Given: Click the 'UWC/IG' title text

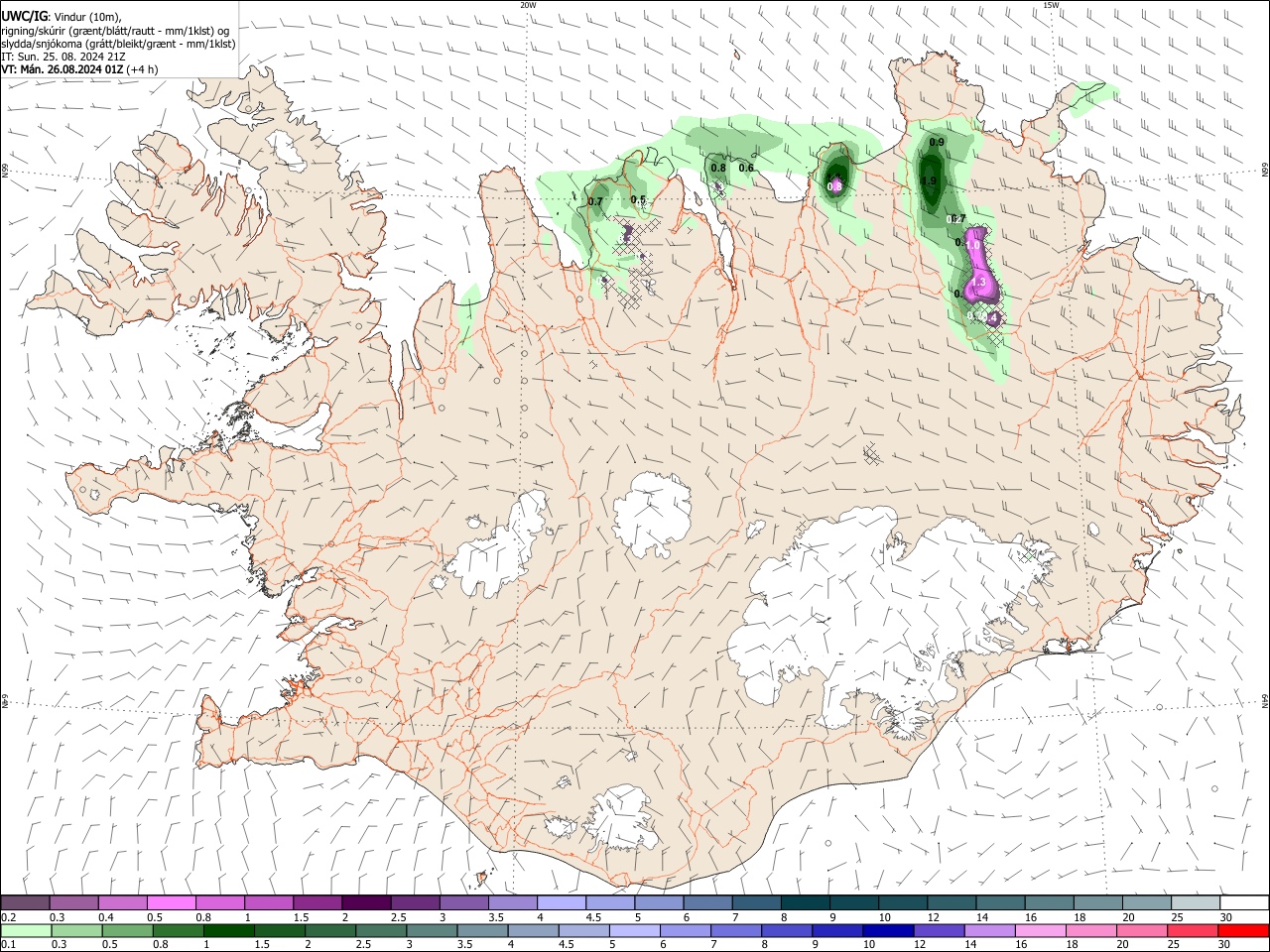Looking at the screenshot, I should coord(24,15).
